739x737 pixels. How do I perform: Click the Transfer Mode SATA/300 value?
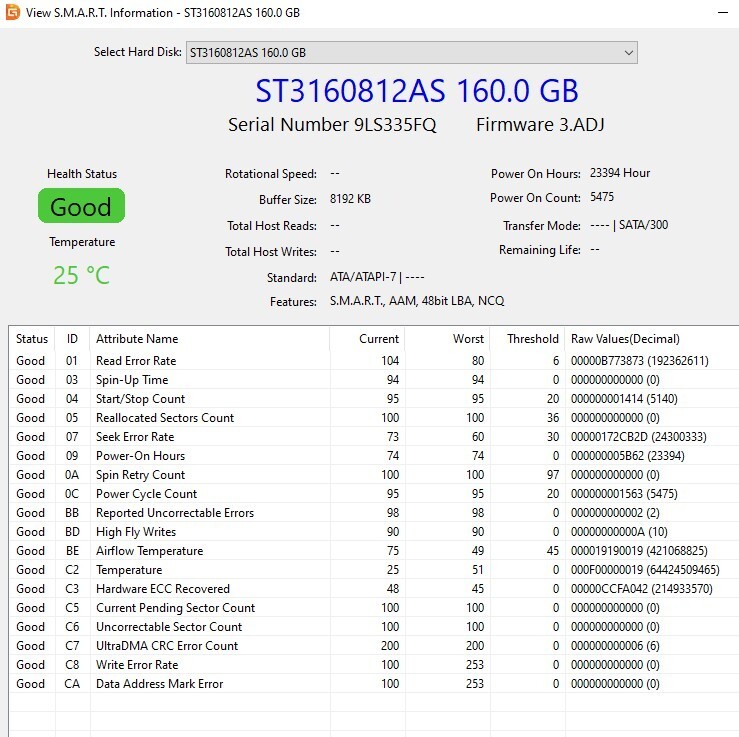629,225
